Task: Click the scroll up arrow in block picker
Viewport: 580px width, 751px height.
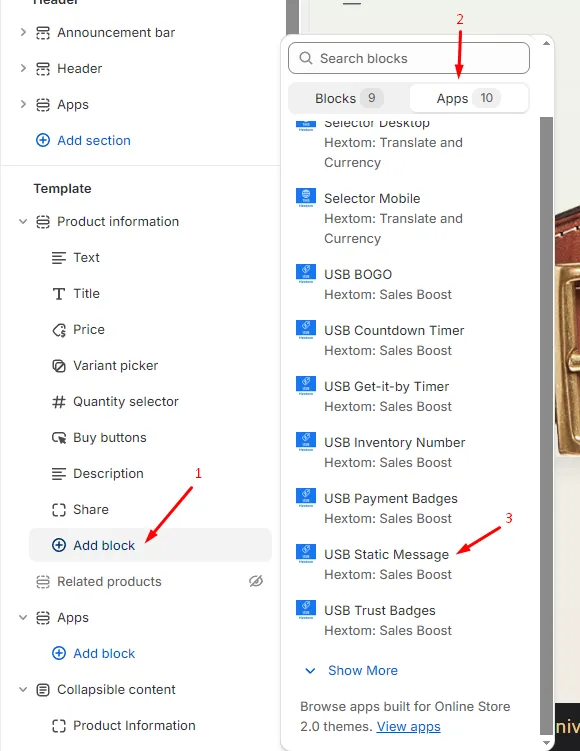Action: point(546,43)
